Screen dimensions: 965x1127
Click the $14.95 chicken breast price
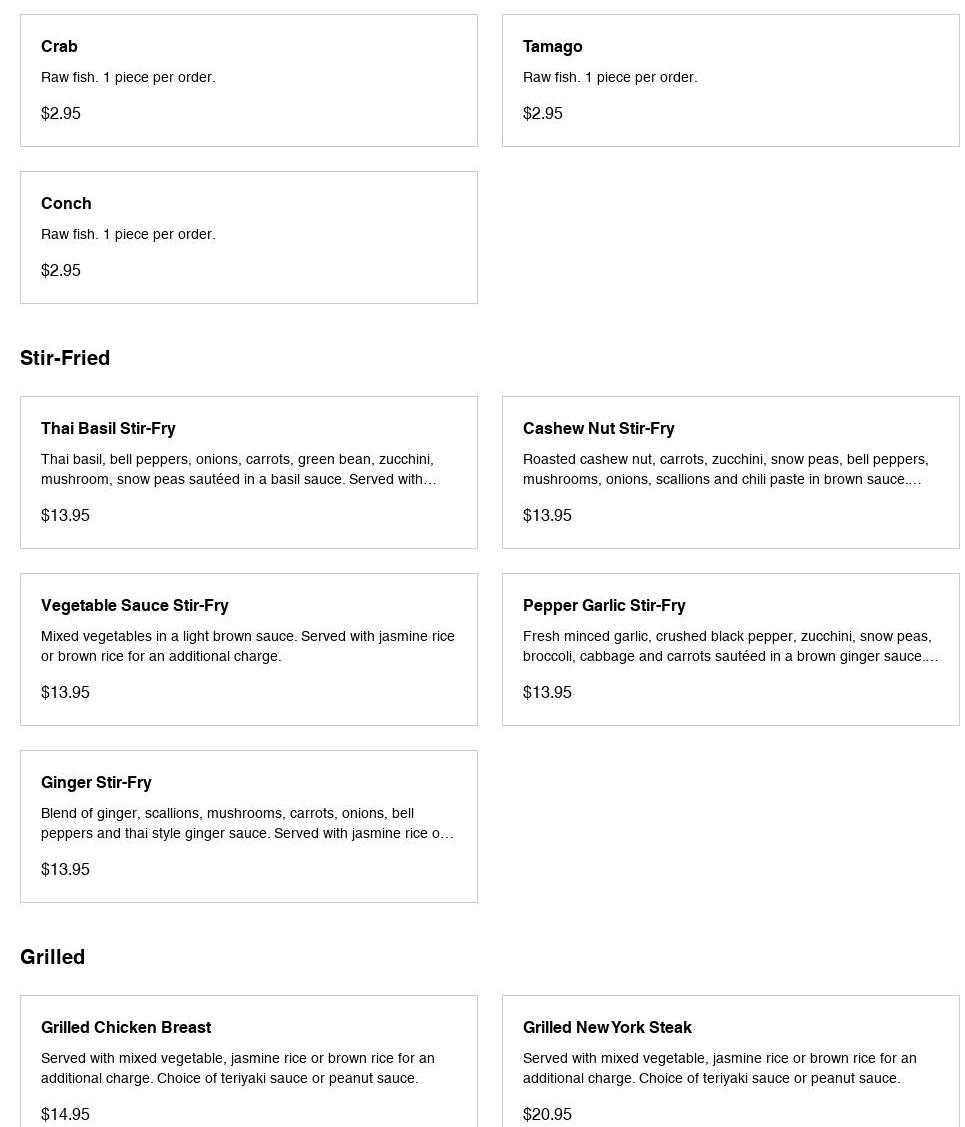coord(65,1114)
